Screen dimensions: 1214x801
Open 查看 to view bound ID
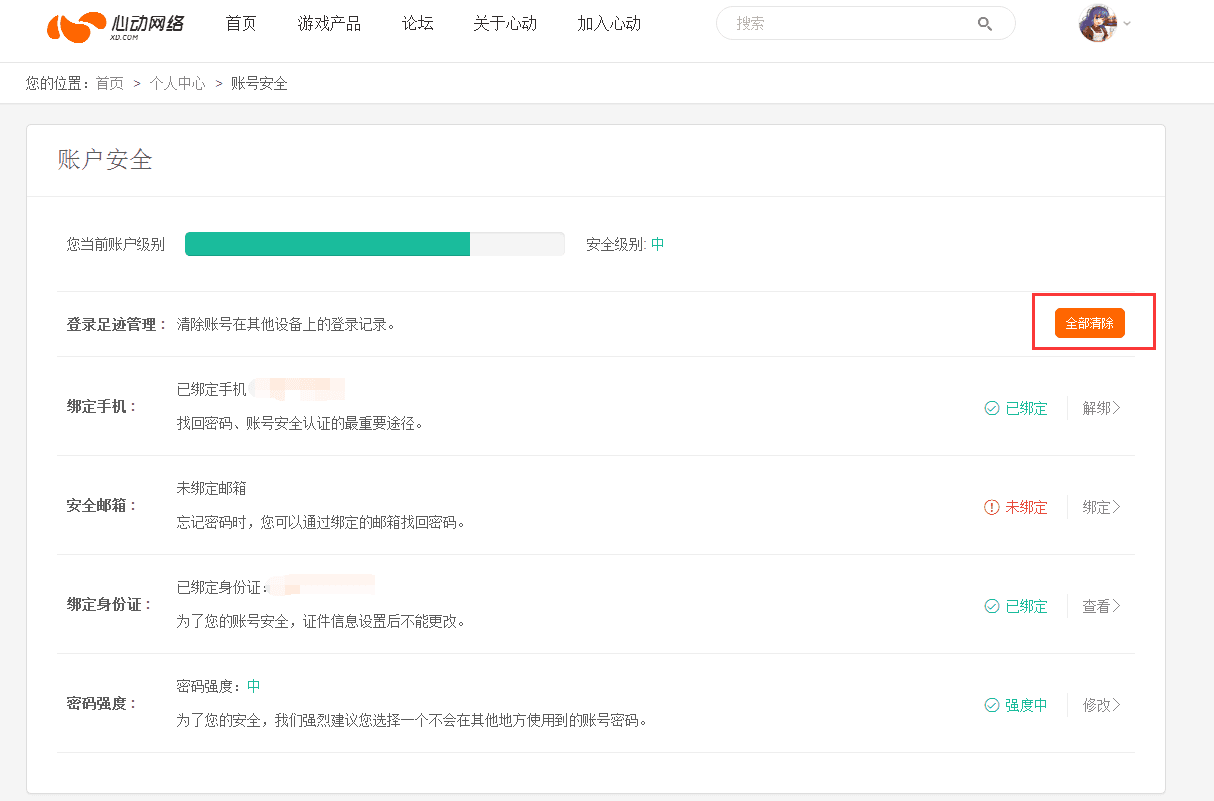coord(1101,606)
